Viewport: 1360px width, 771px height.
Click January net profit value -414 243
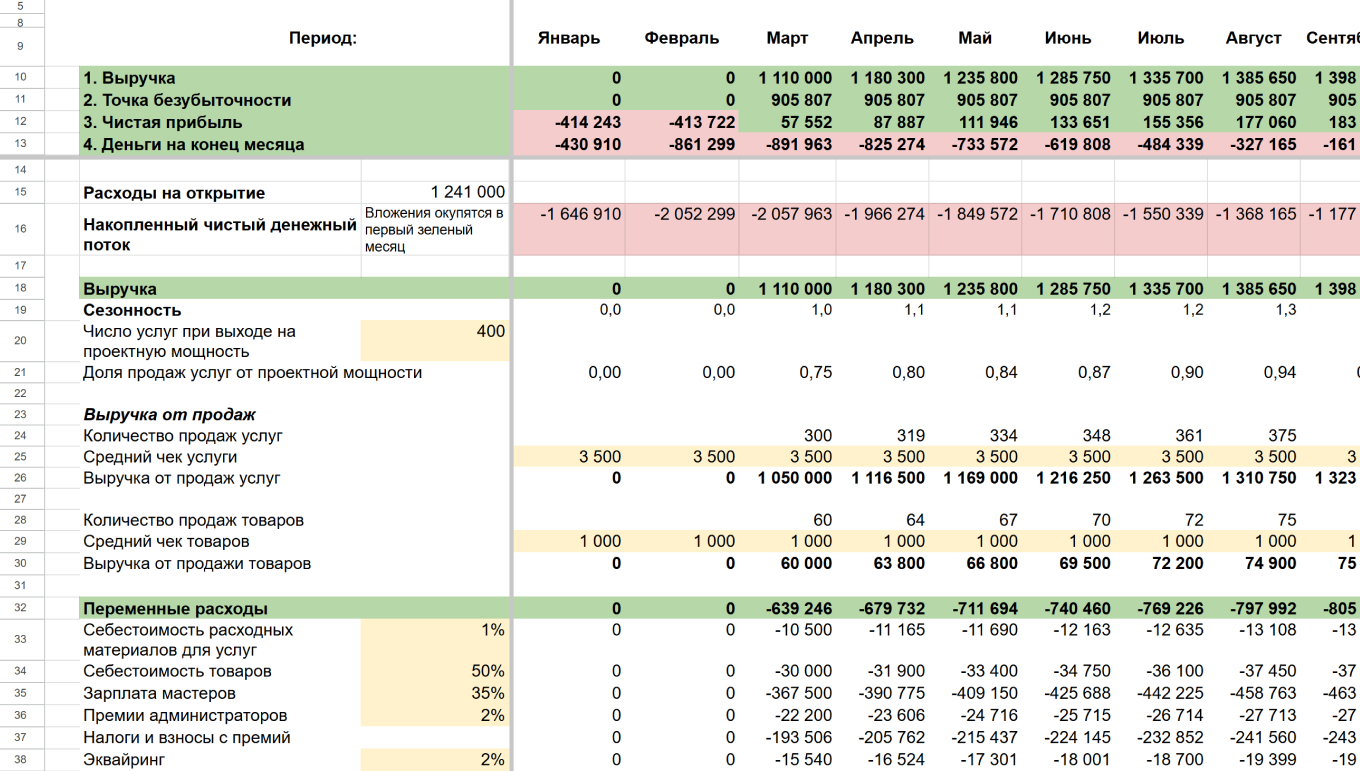(x=569, y=122)
